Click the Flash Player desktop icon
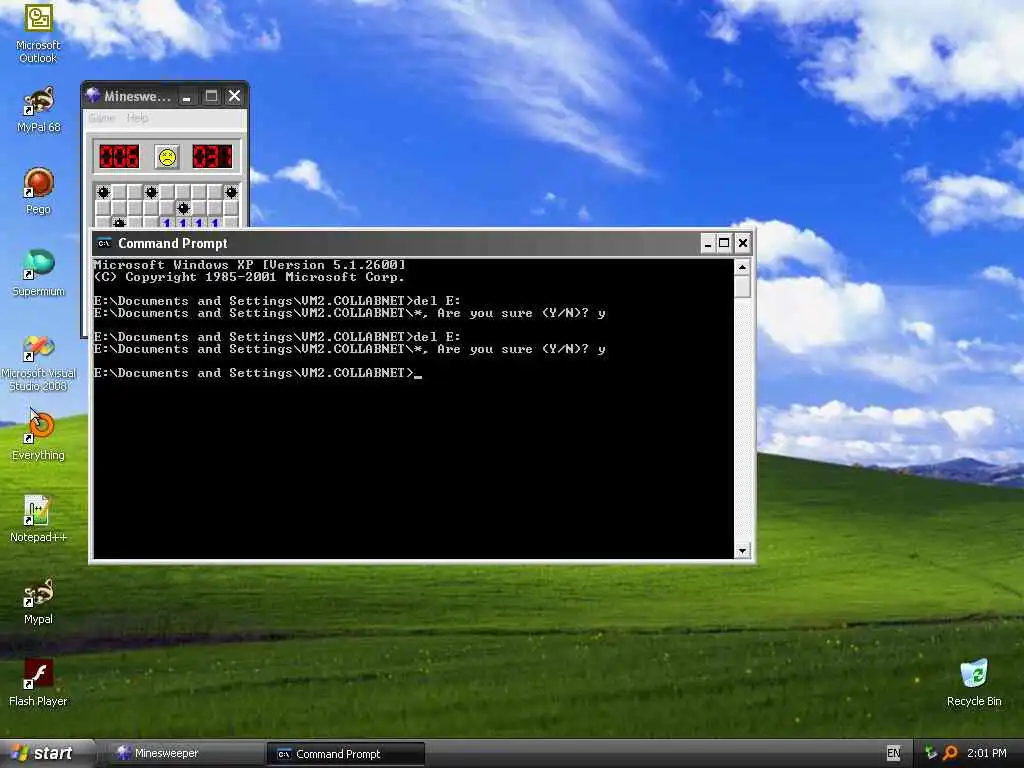Screen dimensions: 1024x768 point(38,683)
